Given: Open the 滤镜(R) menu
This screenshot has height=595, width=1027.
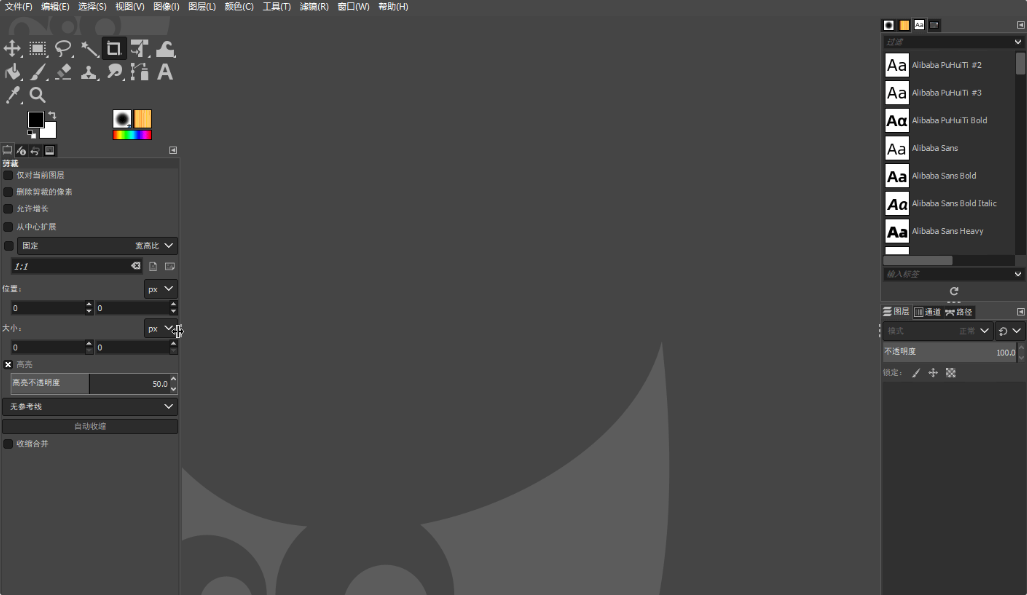Looking at the screenshot, I should click(x=314, y=7).
